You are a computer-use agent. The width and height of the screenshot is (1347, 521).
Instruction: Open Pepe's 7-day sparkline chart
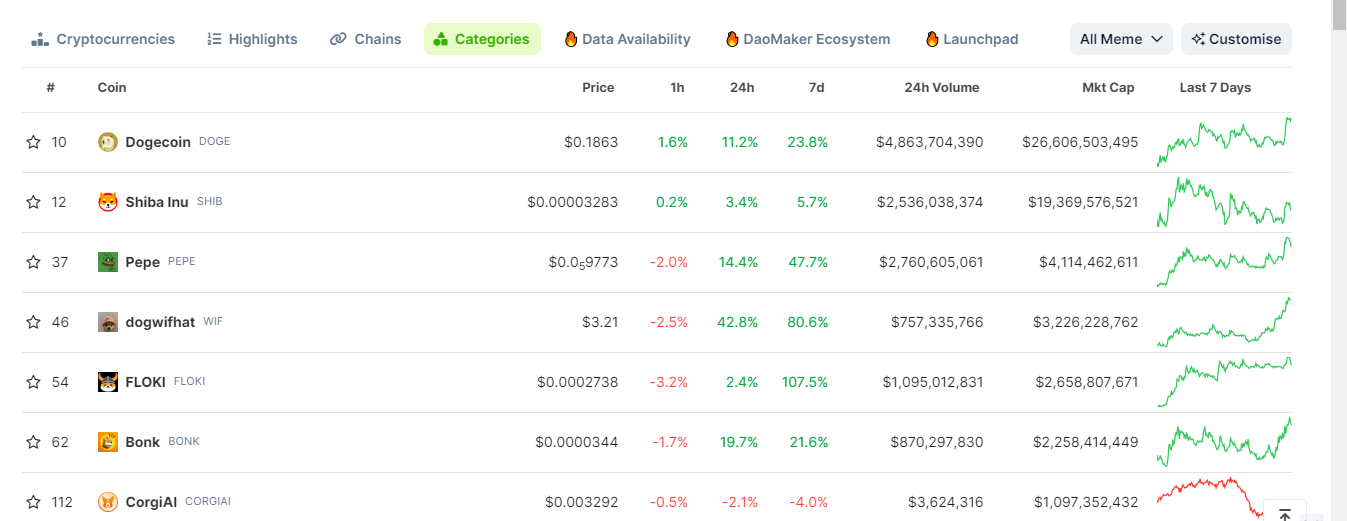pos(1224,262)
